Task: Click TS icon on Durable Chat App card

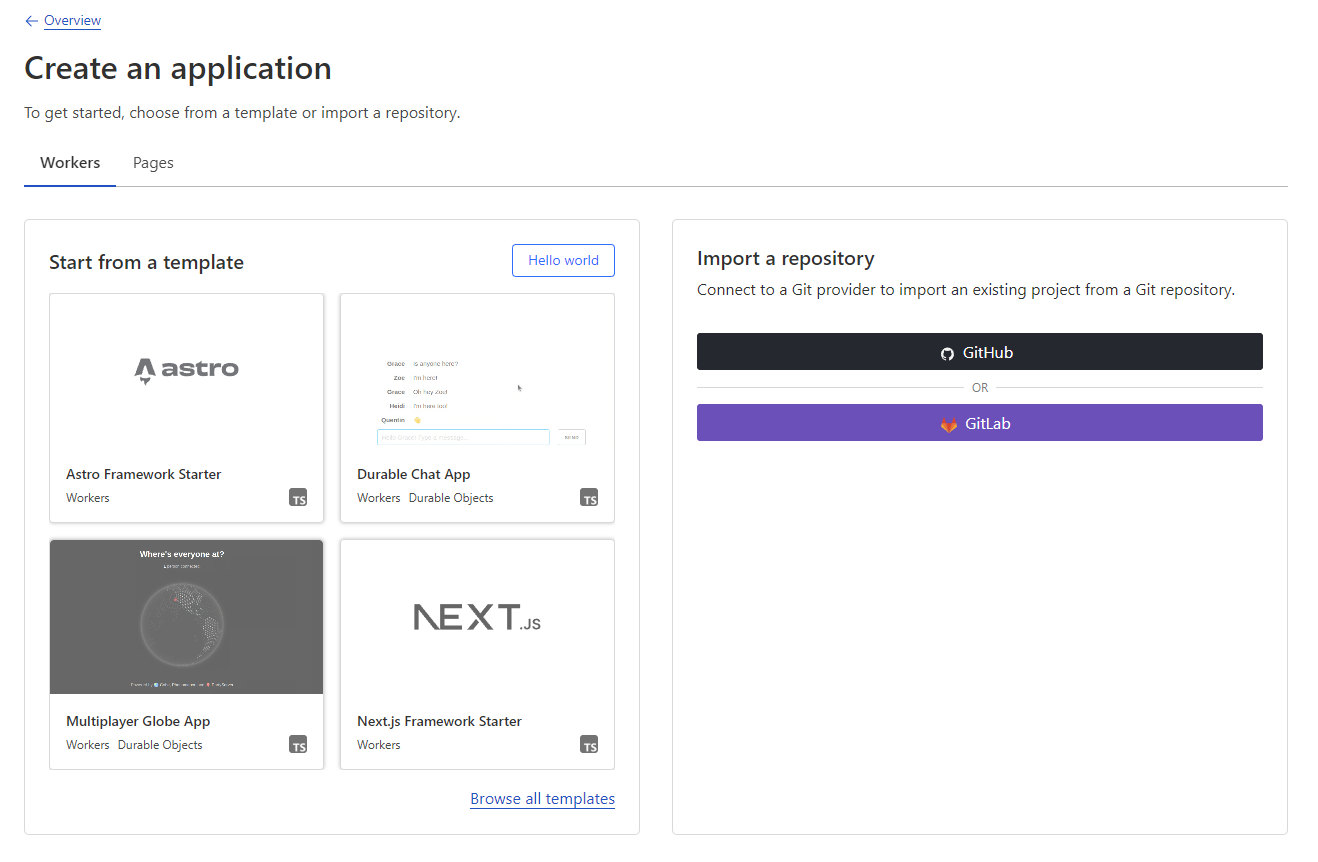Action: [589, 497]
